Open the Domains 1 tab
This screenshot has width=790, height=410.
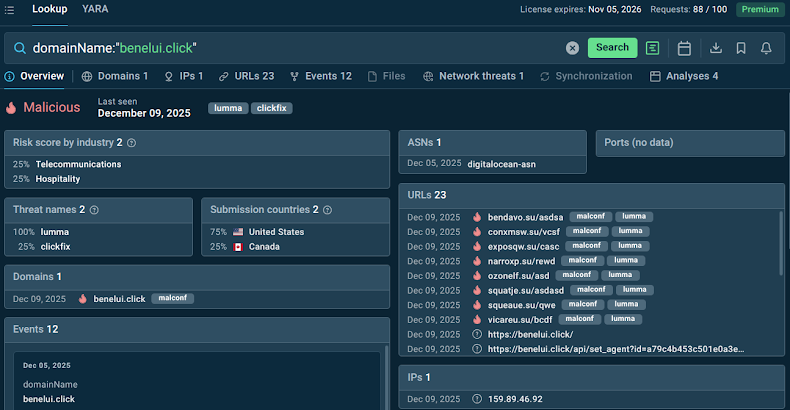click(115, 76)
